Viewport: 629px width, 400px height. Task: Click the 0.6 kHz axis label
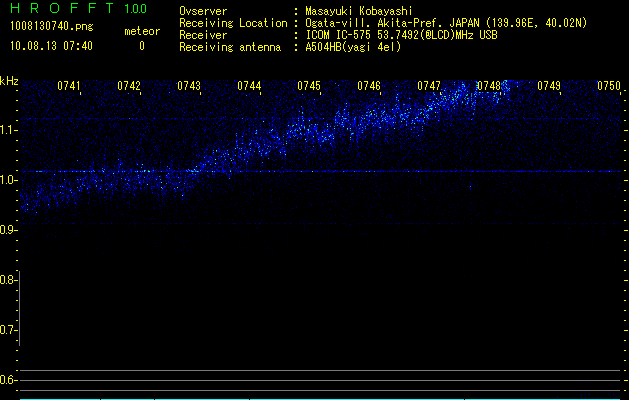[8, 380]
